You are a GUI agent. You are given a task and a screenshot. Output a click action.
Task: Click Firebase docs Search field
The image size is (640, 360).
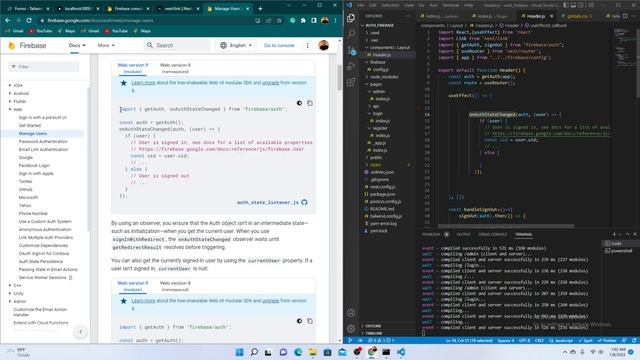click(x=177, y=45)
